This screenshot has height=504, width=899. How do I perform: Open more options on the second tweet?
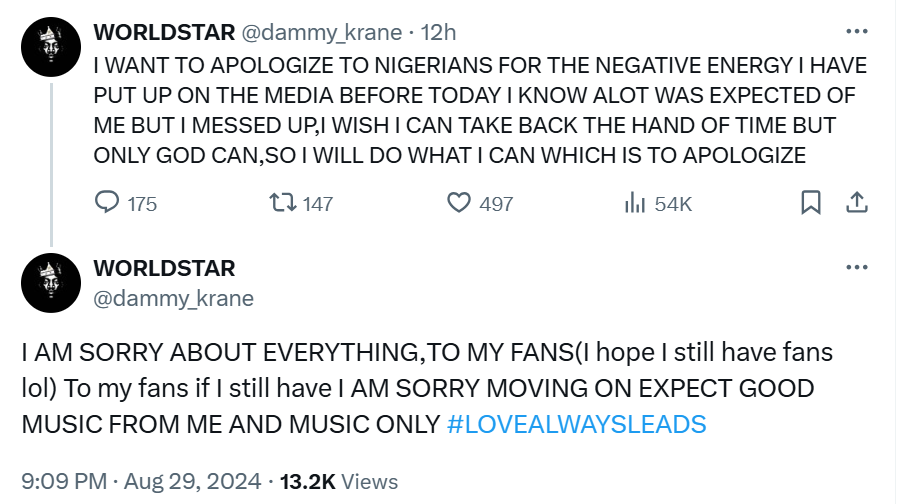tap(856, 268)
